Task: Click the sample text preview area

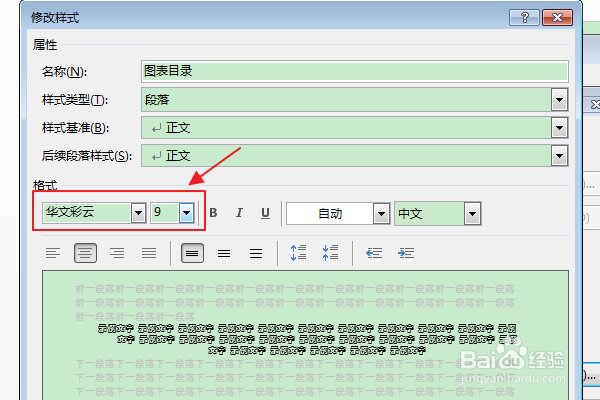Action: click(x=305, y=335)
